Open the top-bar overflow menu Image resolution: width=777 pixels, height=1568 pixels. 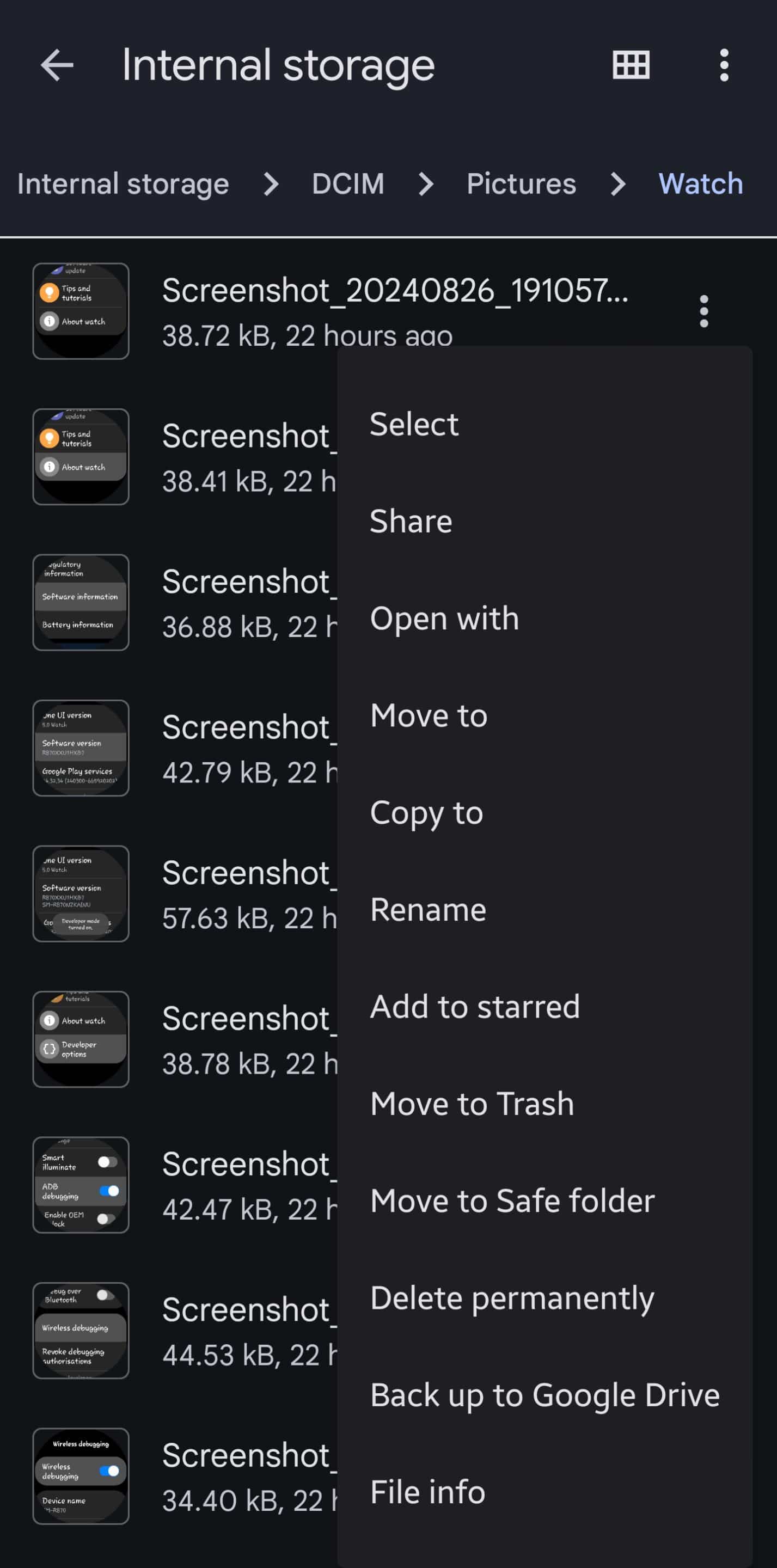724,65
